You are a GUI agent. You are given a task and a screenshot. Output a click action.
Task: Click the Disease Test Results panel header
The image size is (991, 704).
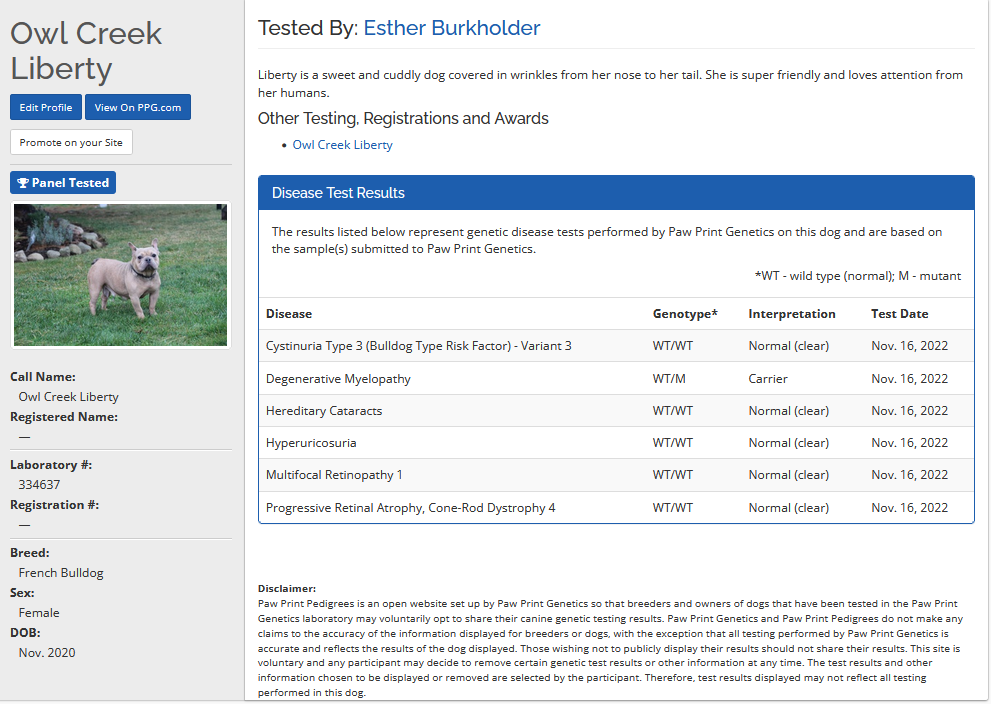tap(615, 193)
